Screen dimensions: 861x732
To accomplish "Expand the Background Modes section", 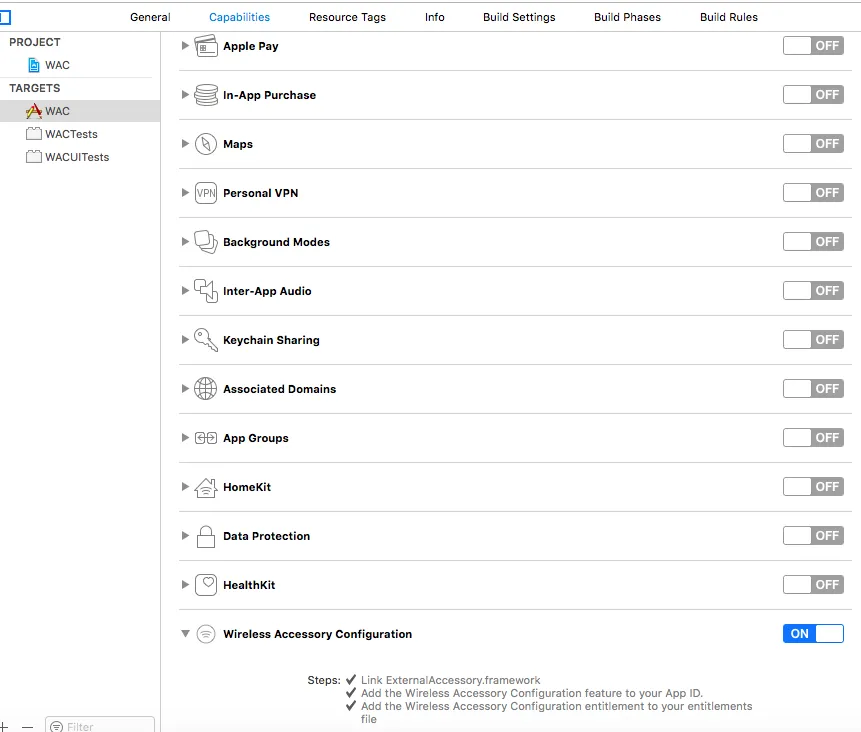I will point(185,242).
